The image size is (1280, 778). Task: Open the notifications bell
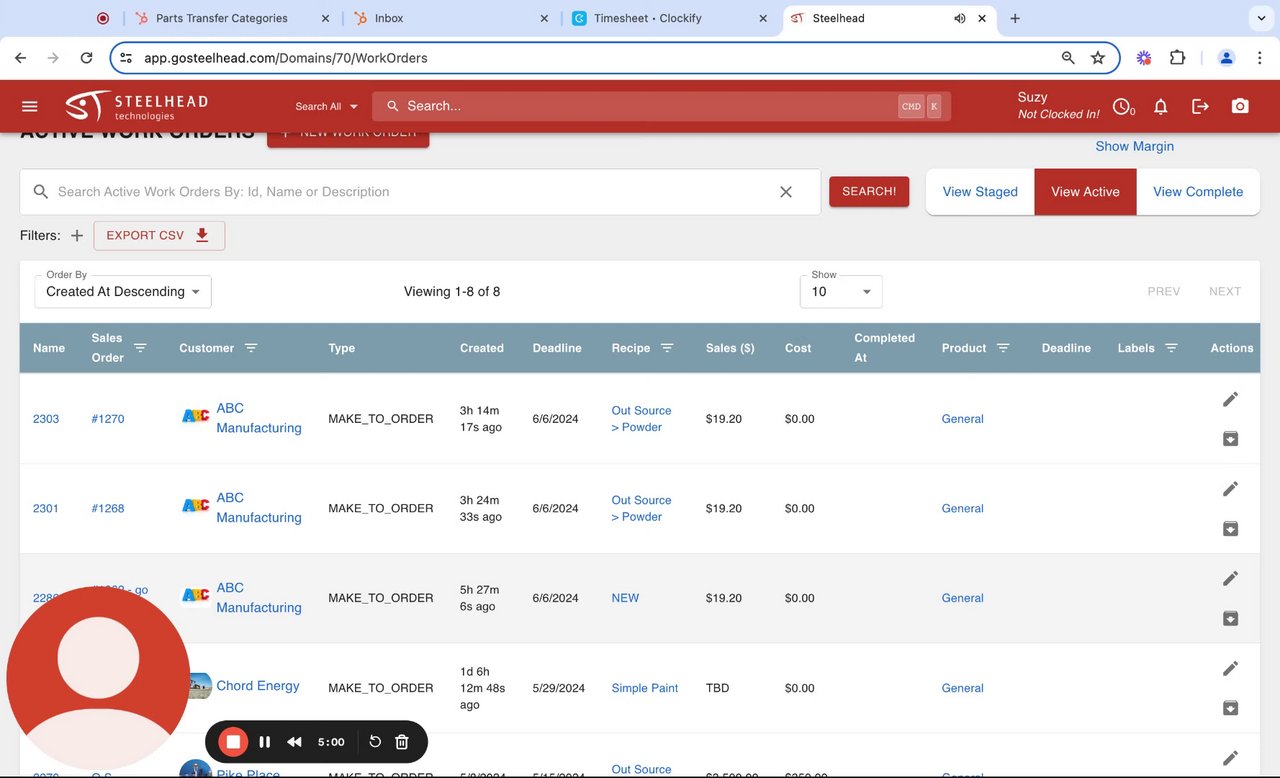pos(1161,106)
